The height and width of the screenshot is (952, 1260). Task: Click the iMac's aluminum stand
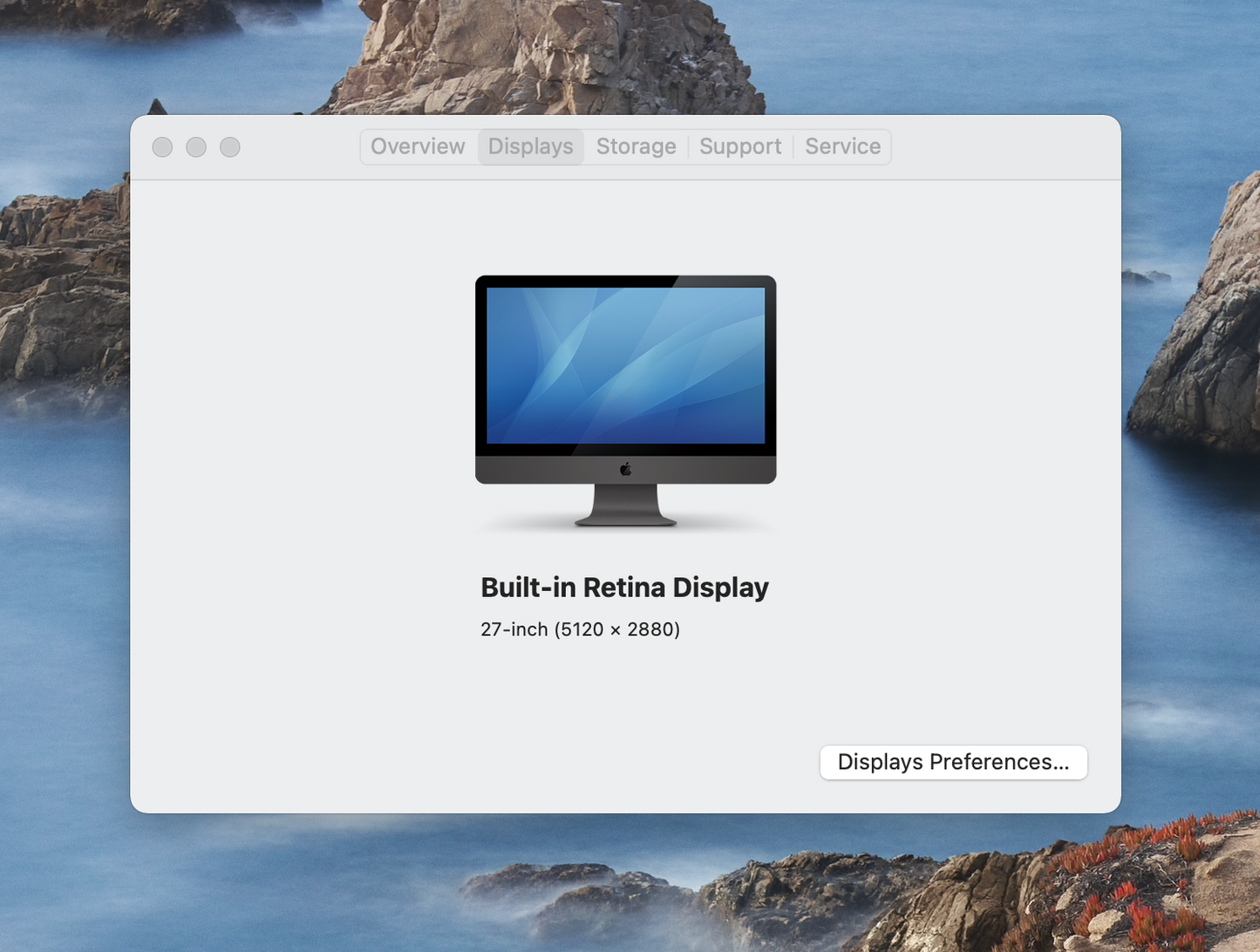625,506
